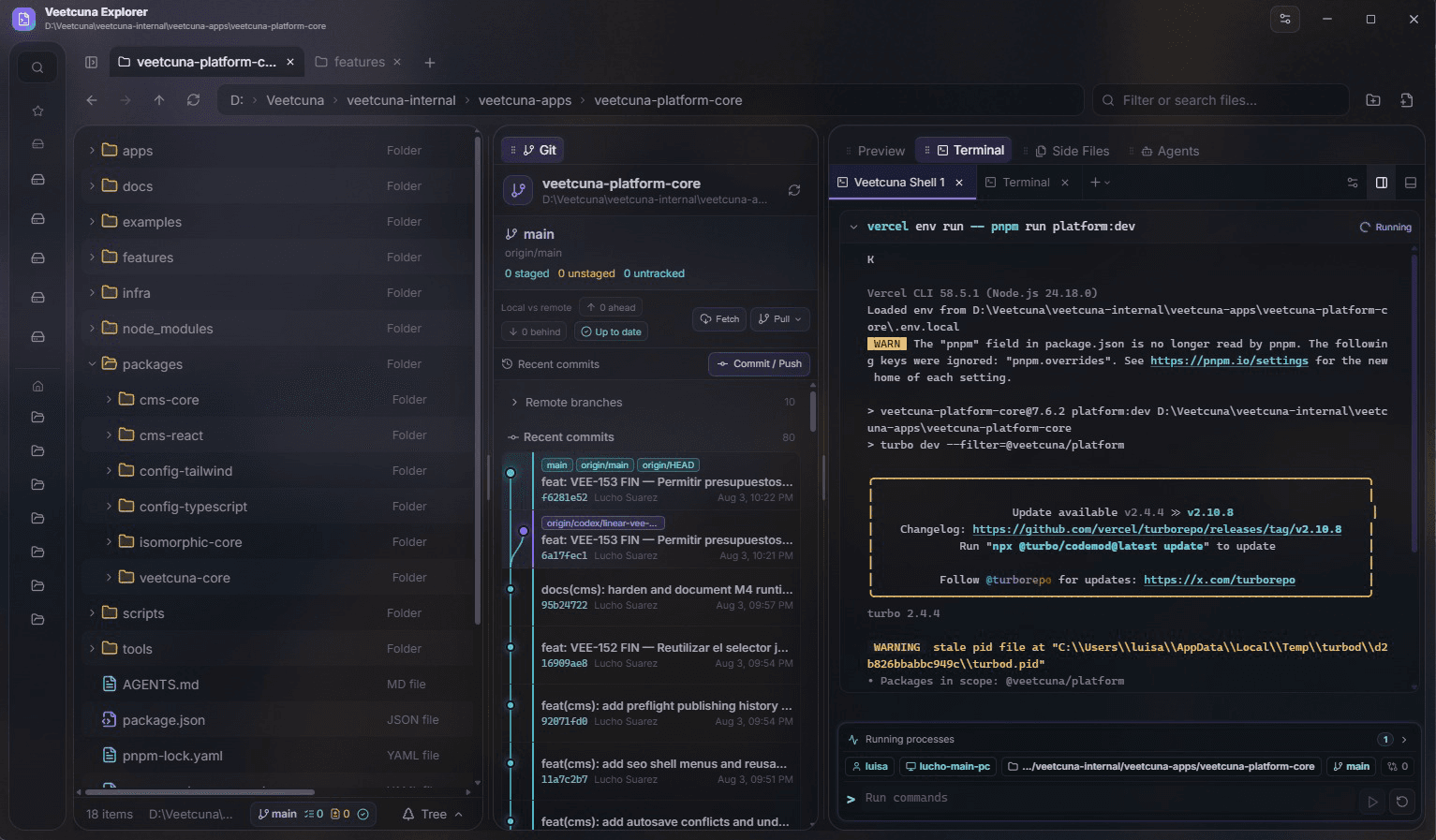This screenshot has height=840, width=1436.
Task: Open terminal settings sliders icon
Action: 1353,183
